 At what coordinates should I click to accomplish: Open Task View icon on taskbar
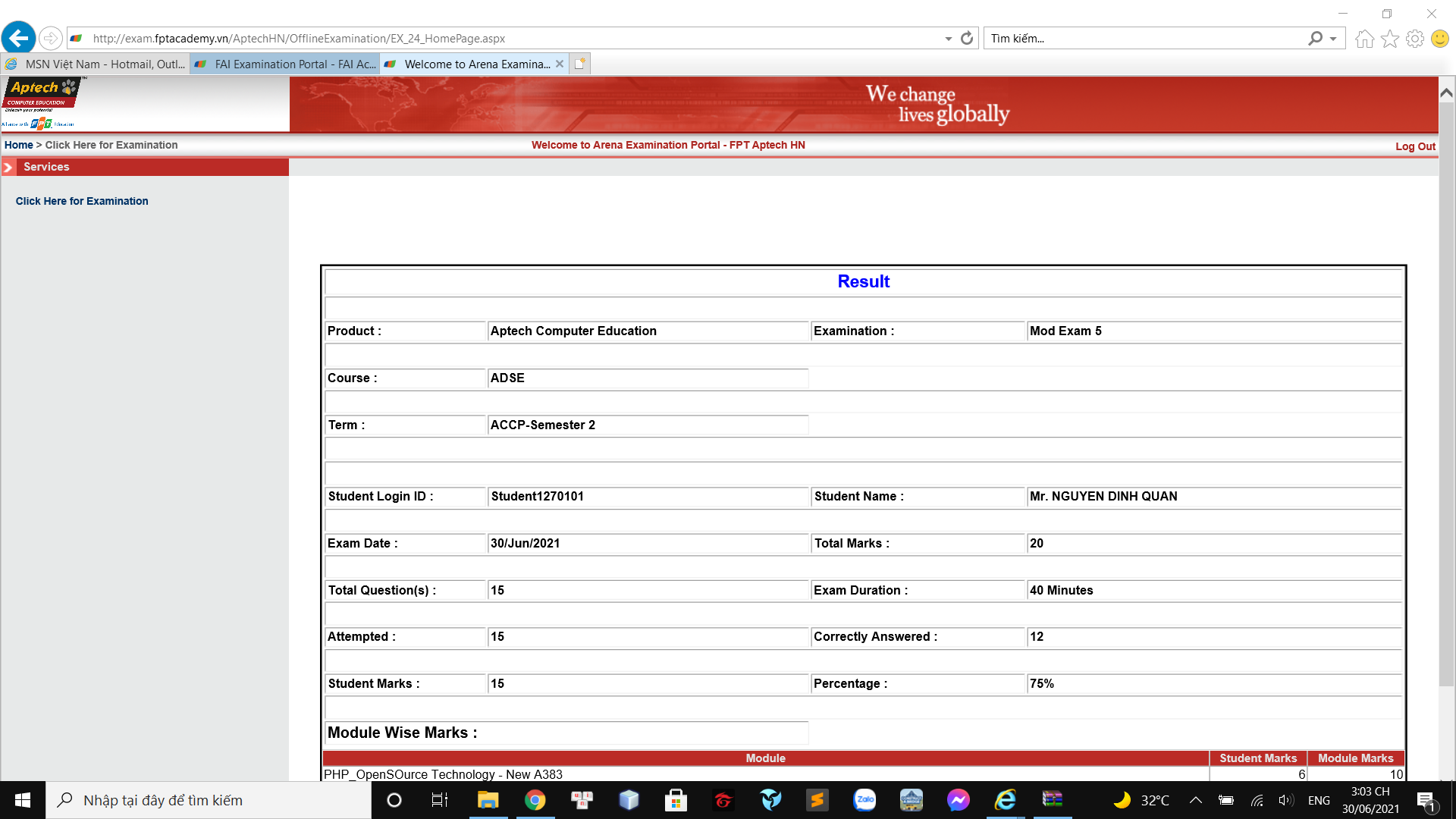coord(440,800)
